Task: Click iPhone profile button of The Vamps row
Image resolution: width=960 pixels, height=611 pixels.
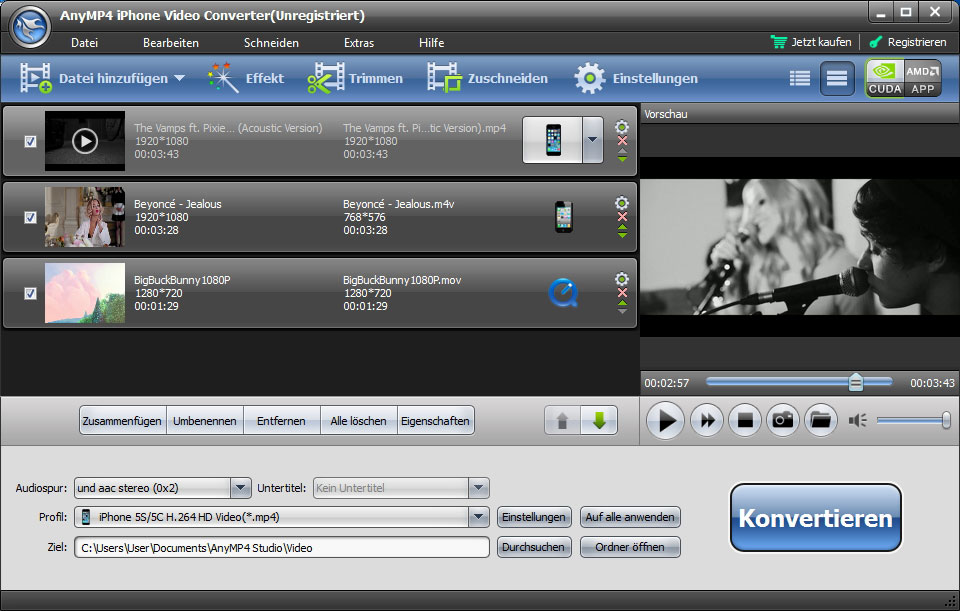Action: coord(552,140)
